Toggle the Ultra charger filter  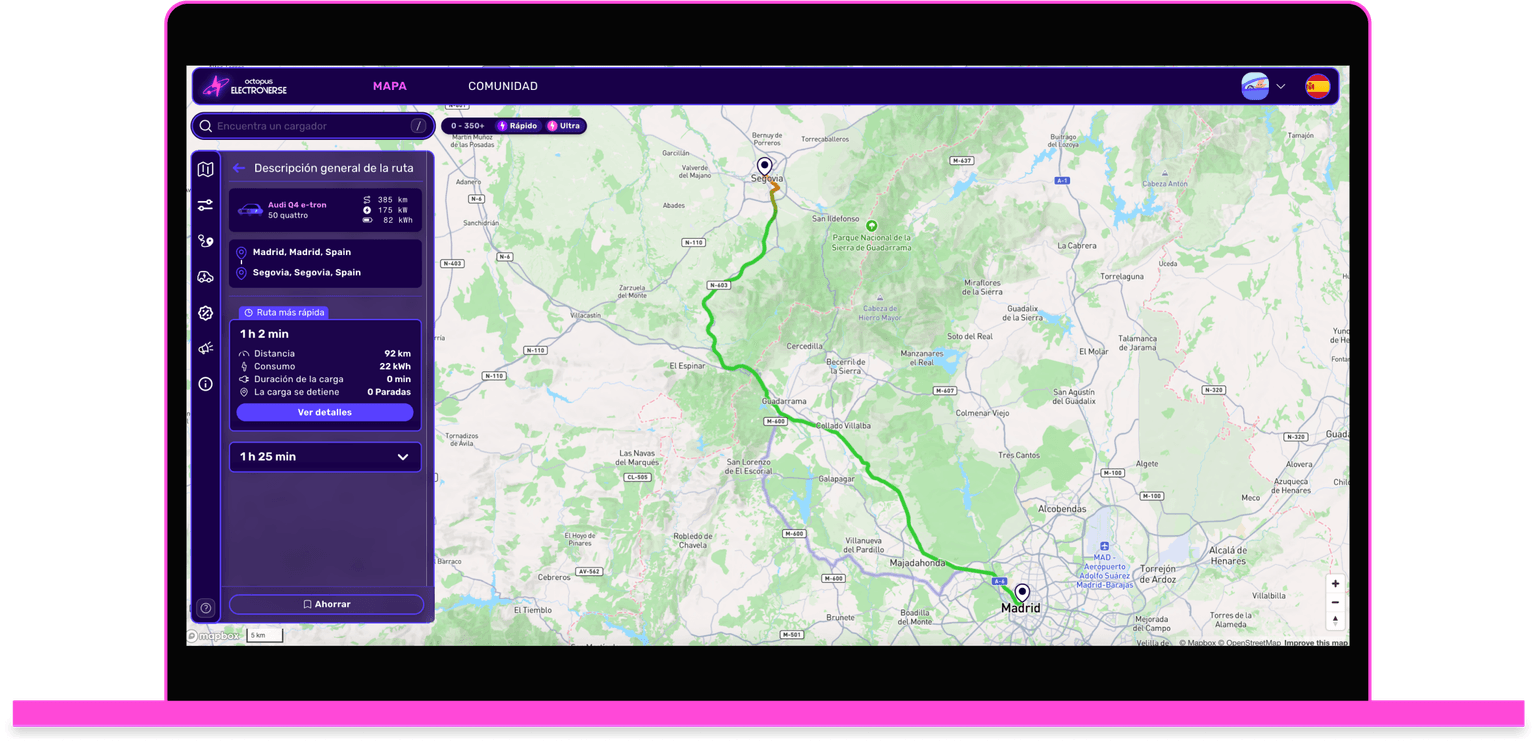coord(565,125)
